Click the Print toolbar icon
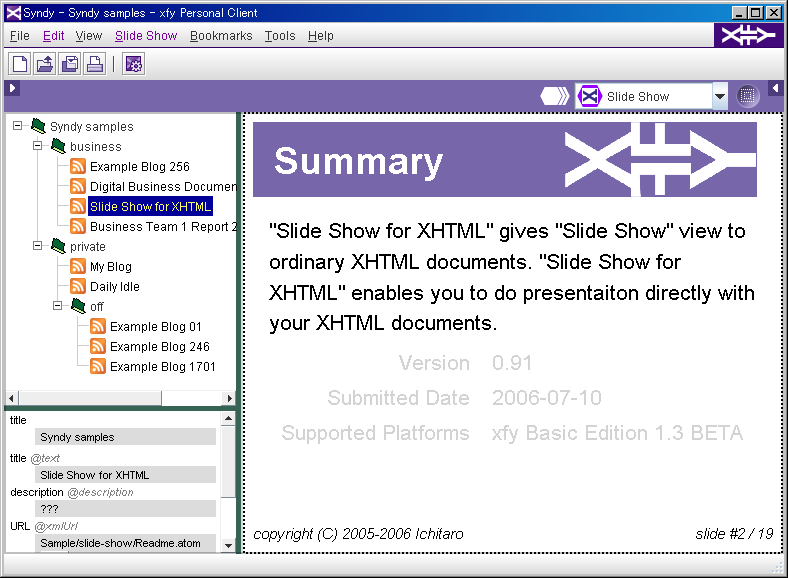Image resolution: width=788 pixels, height=578 pixels. point(95,64)
